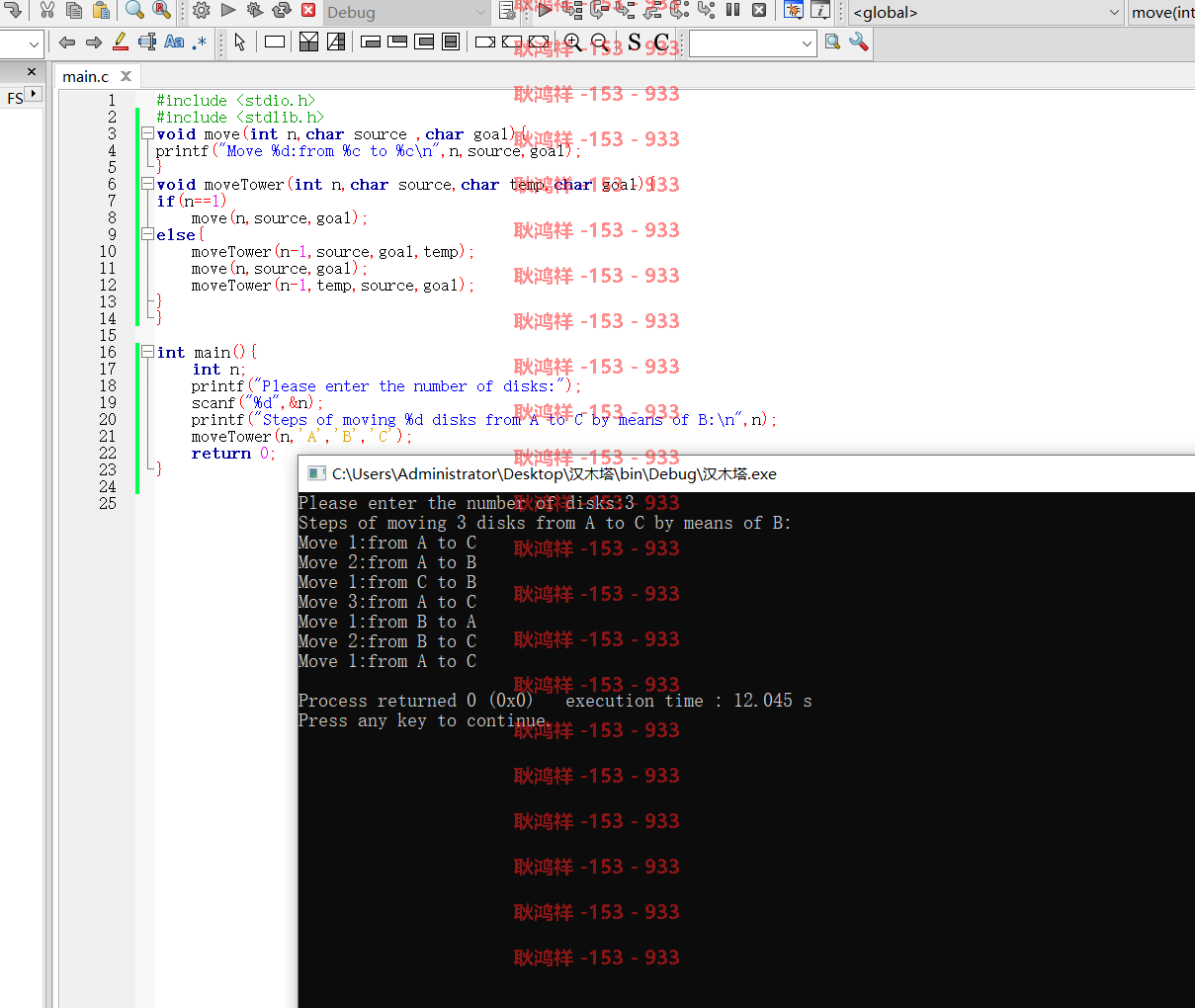Collapse the moveTower function fold
Viewport: 1195px width, 1008px height.
click(147, 184)
